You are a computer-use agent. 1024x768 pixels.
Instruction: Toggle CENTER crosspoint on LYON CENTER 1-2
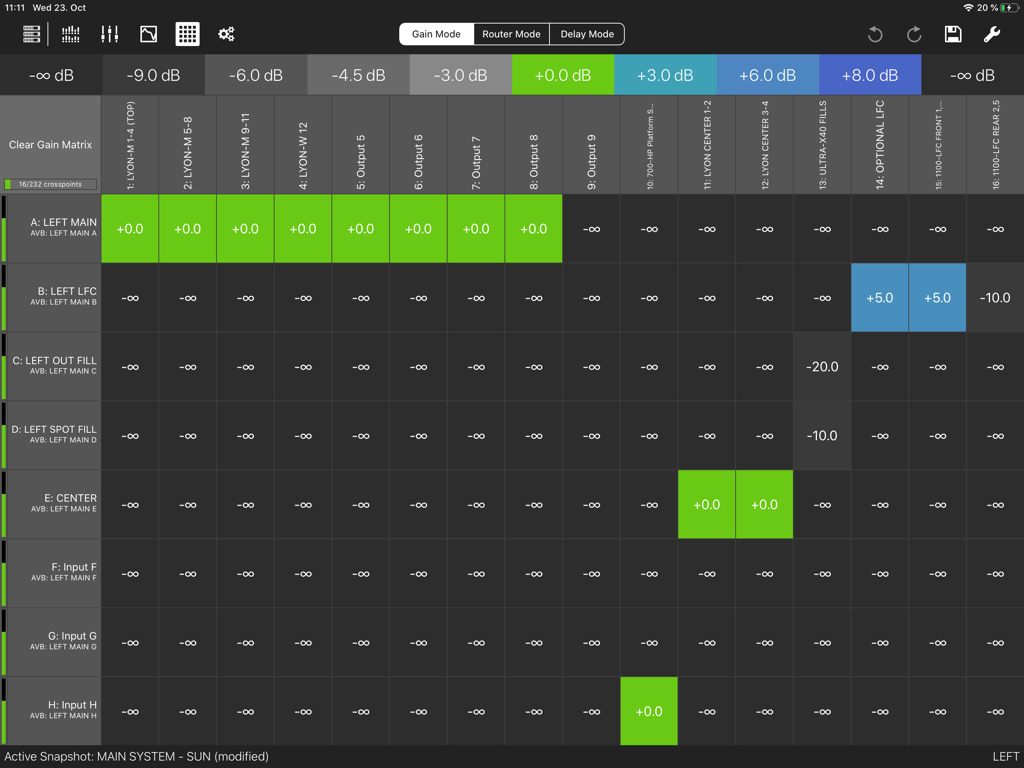pyautogui.click(x=707, y=505)
